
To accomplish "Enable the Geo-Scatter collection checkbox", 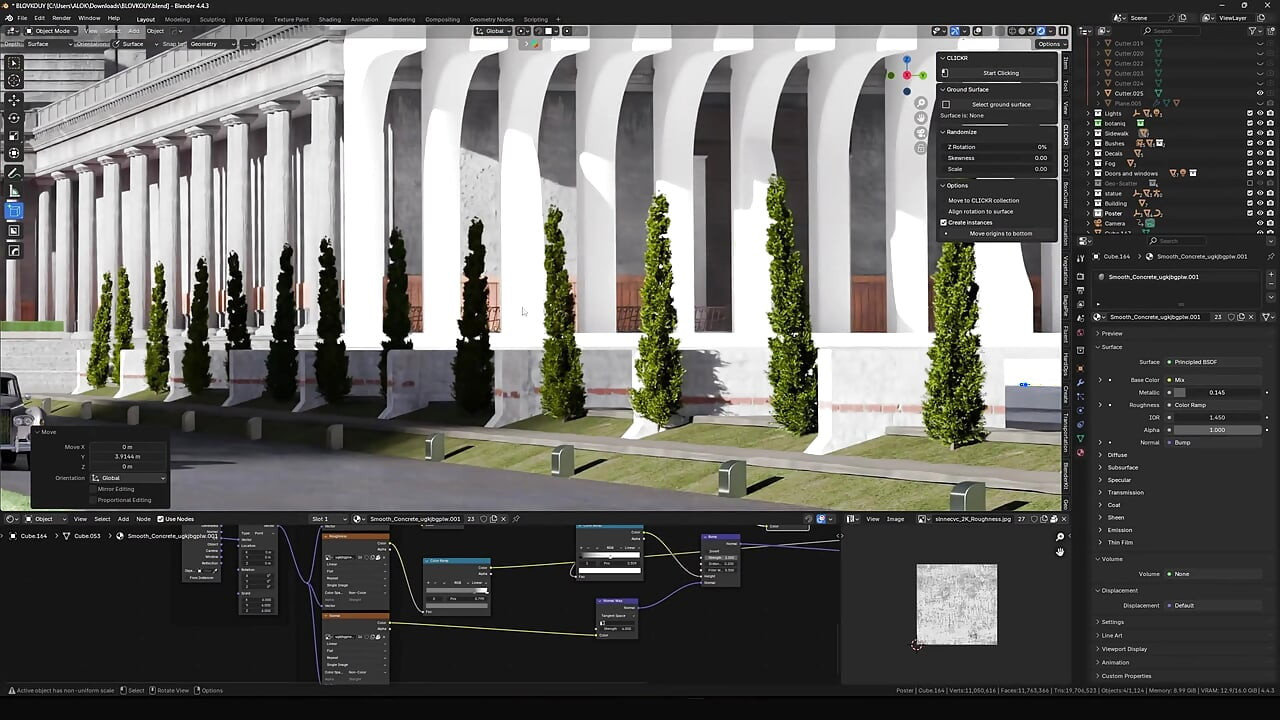I will (1249, 183).
